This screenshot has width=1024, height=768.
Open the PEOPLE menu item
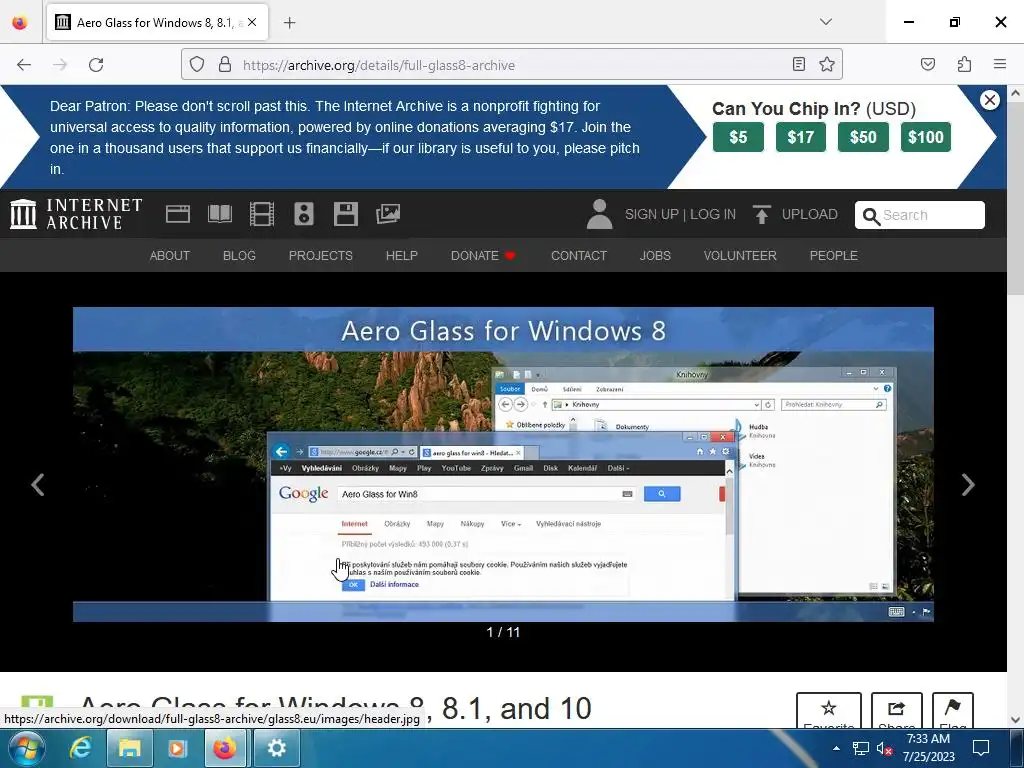click(833, 255)
